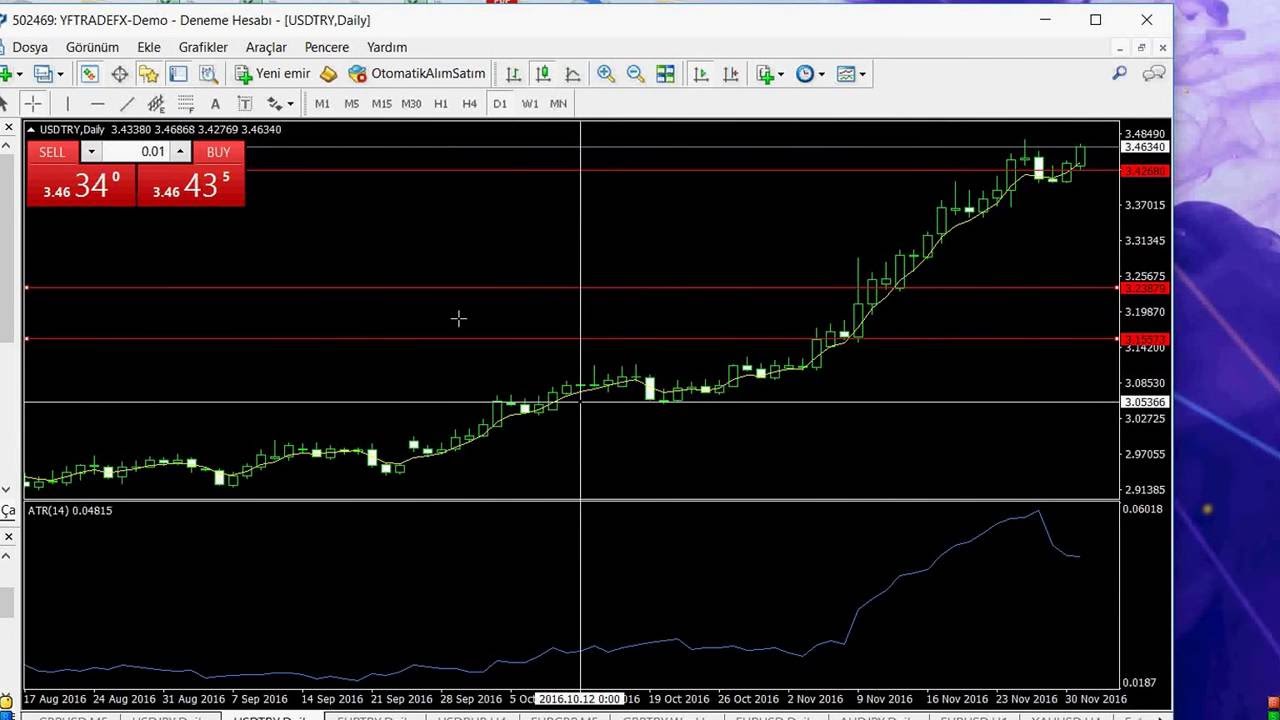This screenshot has width=1280, height=720.
Task: Select the crosshair tool
Action: tap(33, 104)
